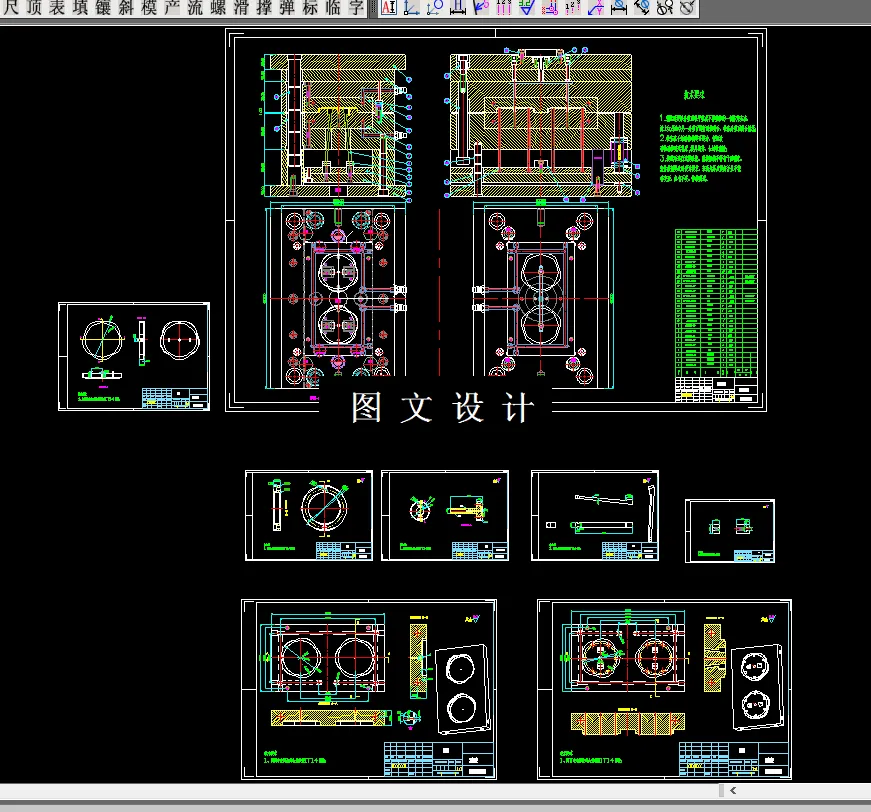Select the bottom-right core plate sheet
Viewport: 871px width, 812px height.
pos(664,689)
